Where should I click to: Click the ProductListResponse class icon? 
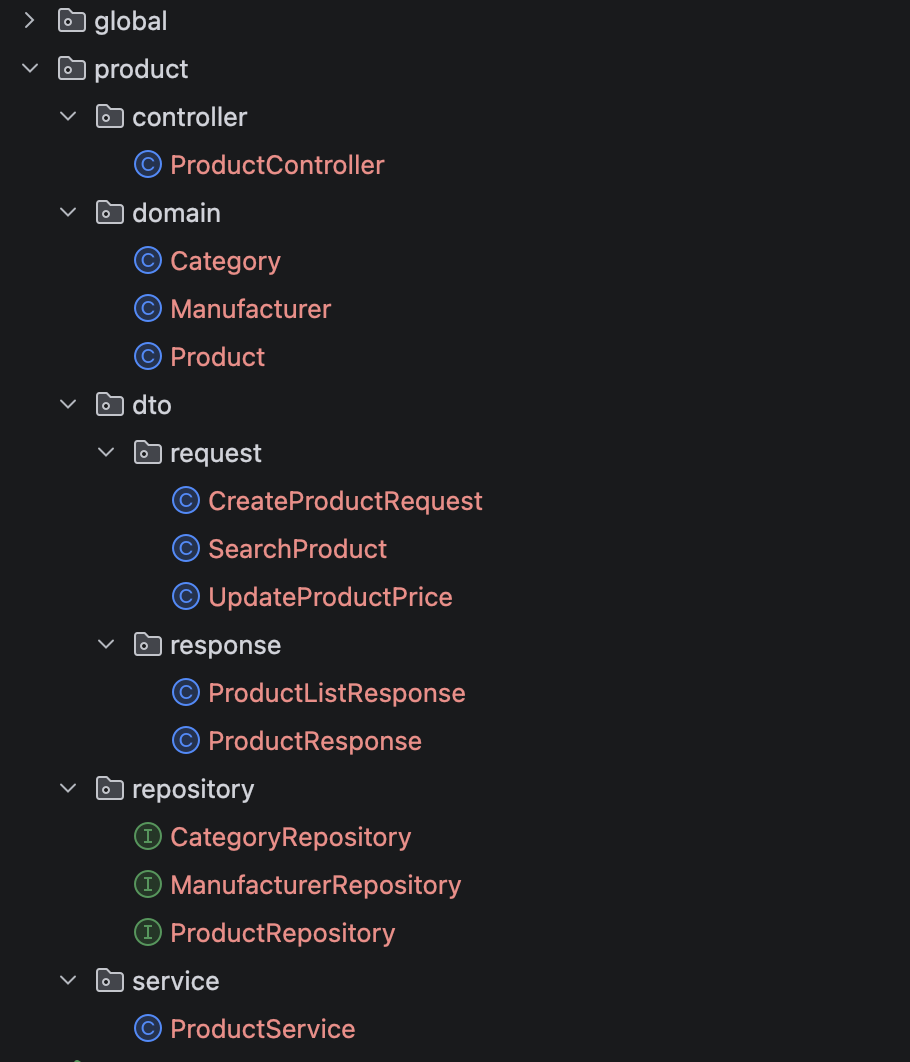pos(186,693)
